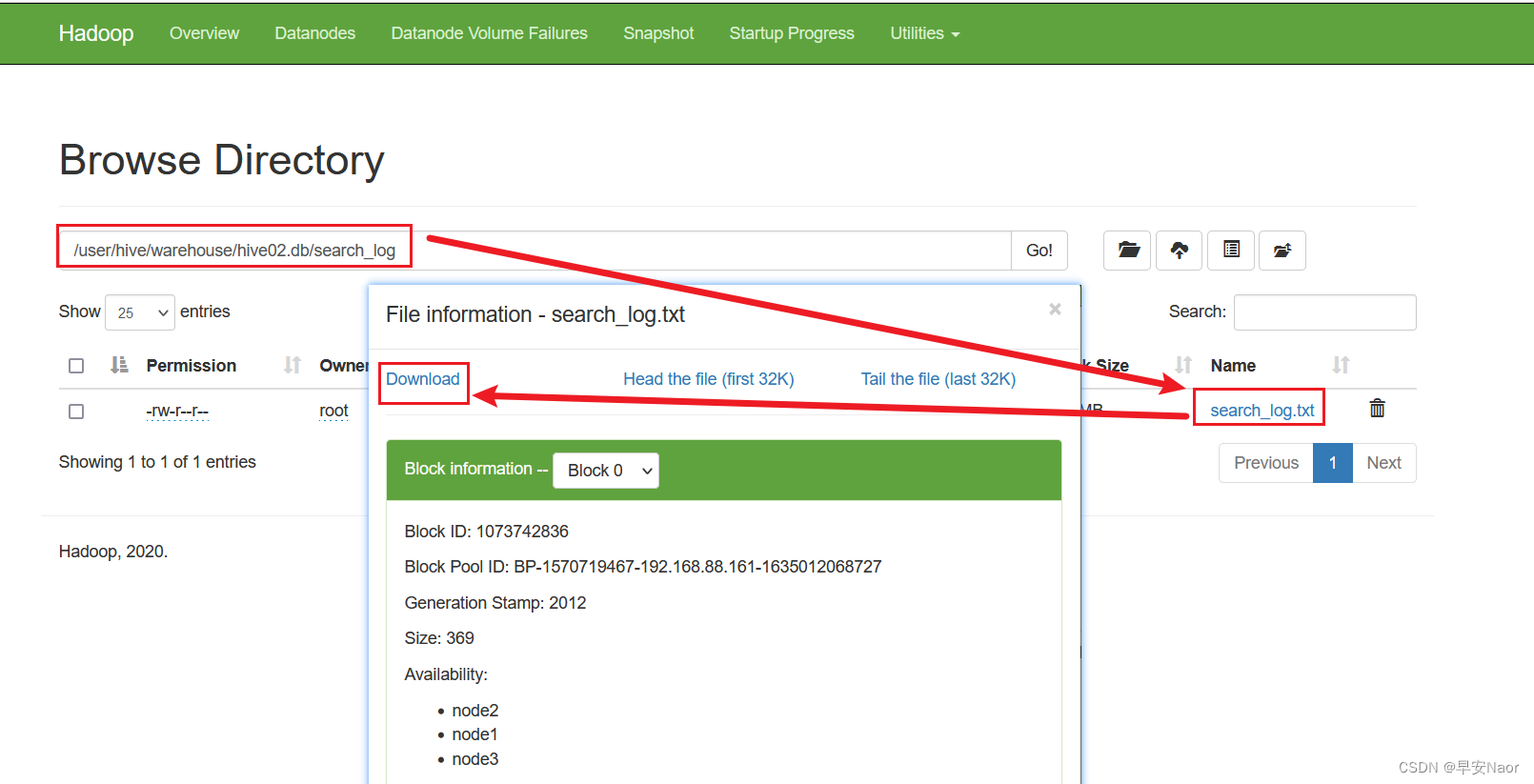Click node1 in the availability list
Viewport: 1534px width, 784px height.
click(474, 734)
